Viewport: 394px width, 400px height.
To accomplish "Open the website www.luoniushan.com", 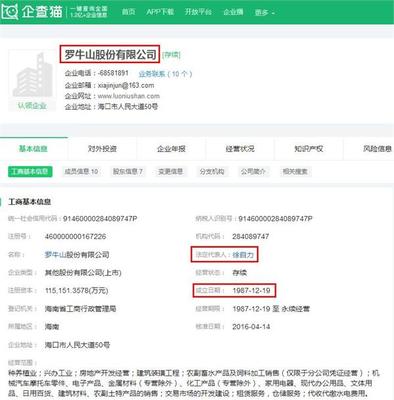I will (129, 96).
